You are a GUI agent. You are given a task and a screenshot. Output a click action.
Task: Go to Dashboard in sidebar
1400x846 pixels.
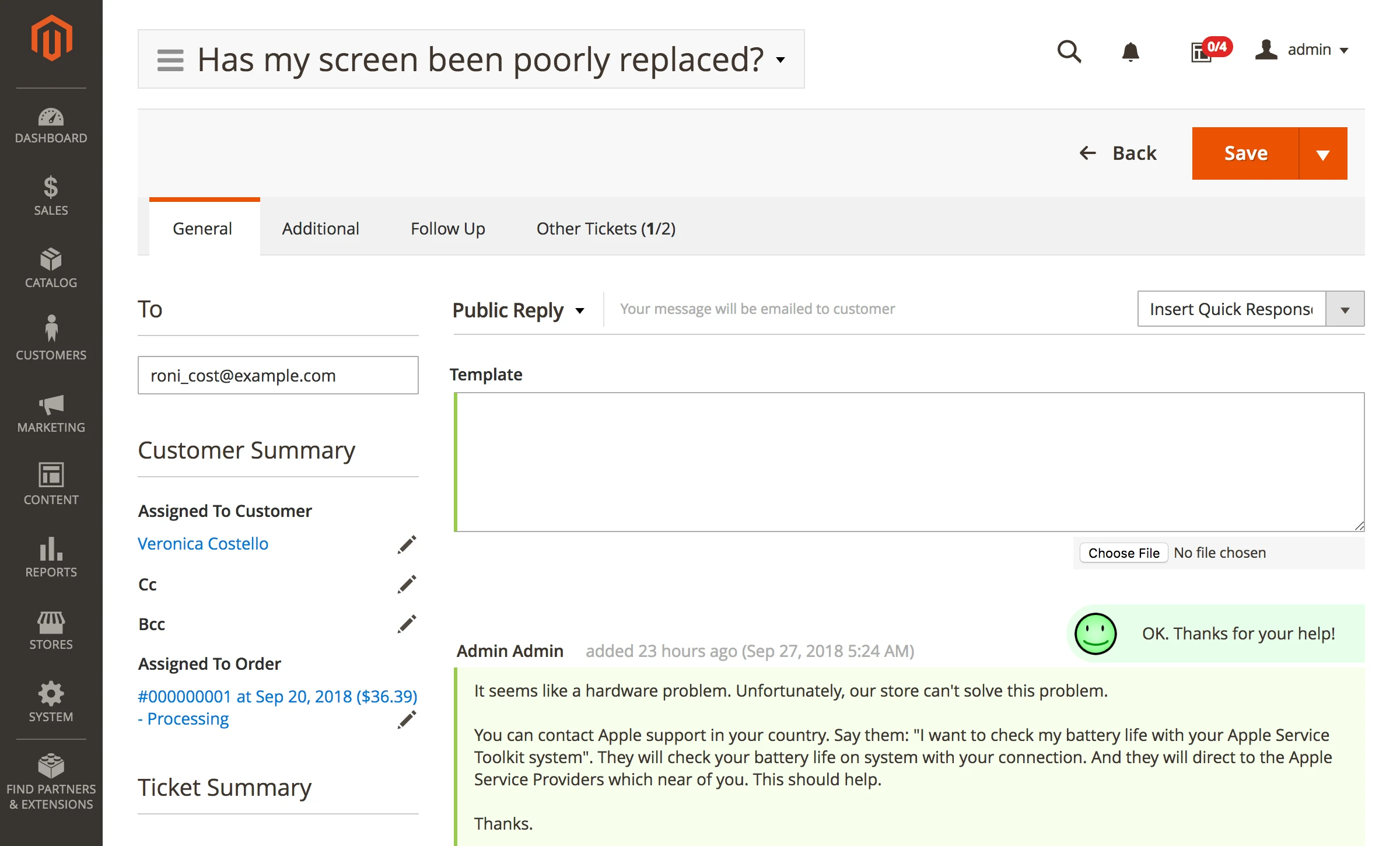point(51,125)
